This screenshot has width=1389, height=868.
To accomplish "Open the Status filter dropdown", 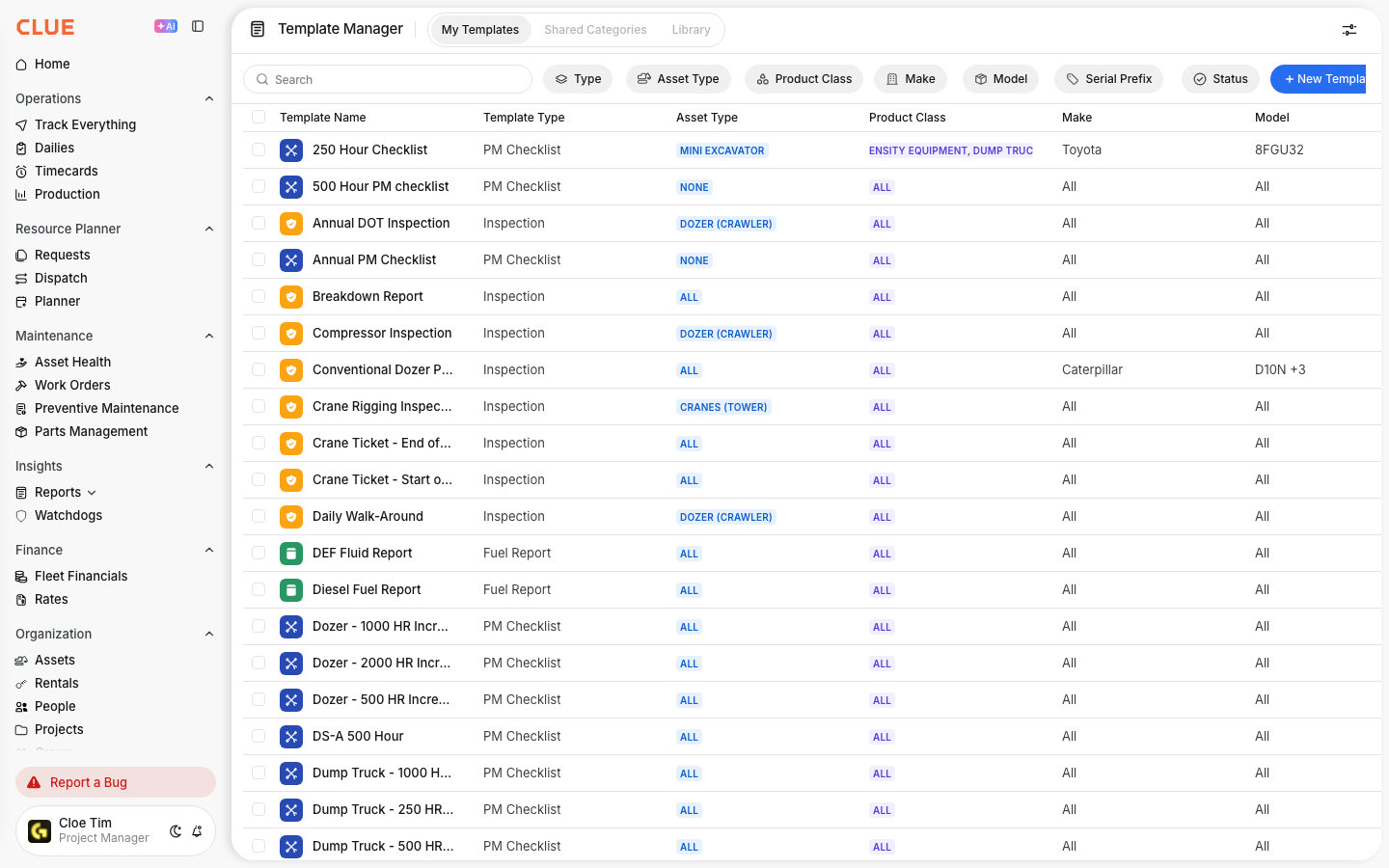I will (1220, 79).
